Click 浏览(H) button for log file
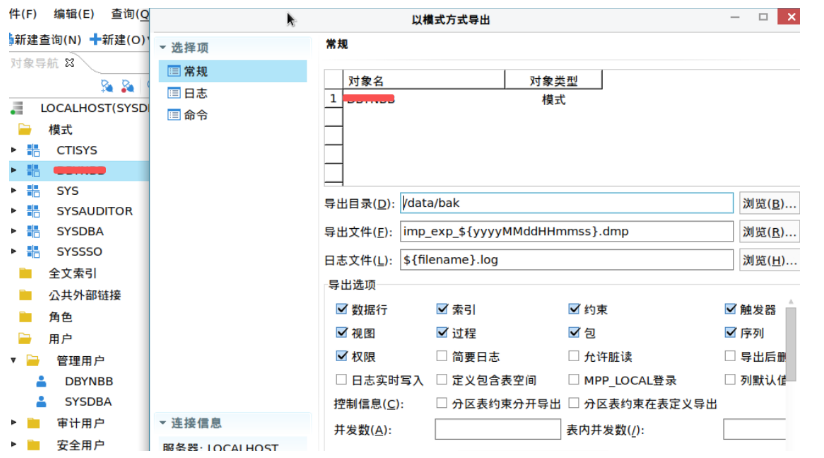 click(x=769, y=260)
